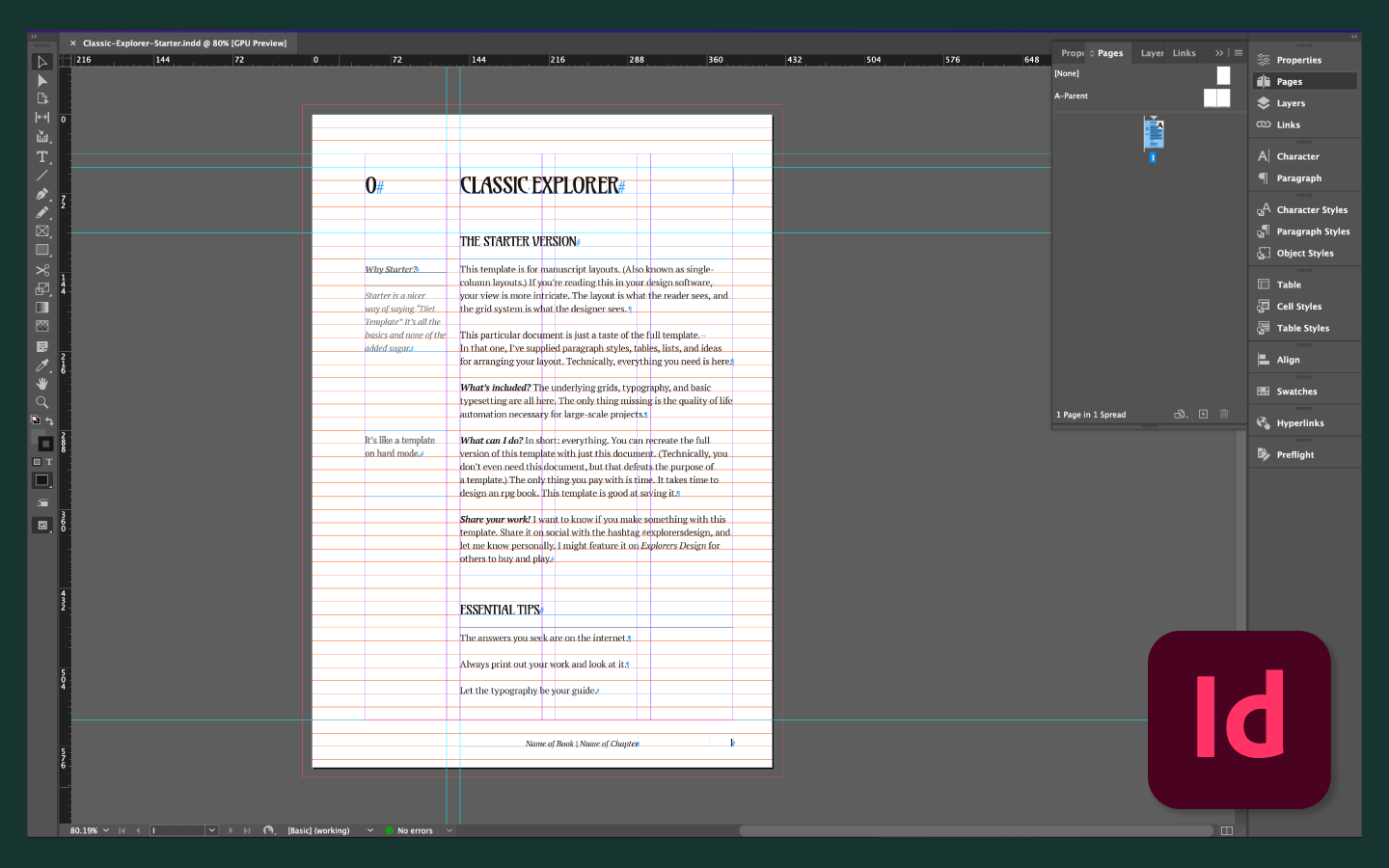Choose the Hand tool
The width and height of the screenshot is (1389, 868).
coord(42,384)
